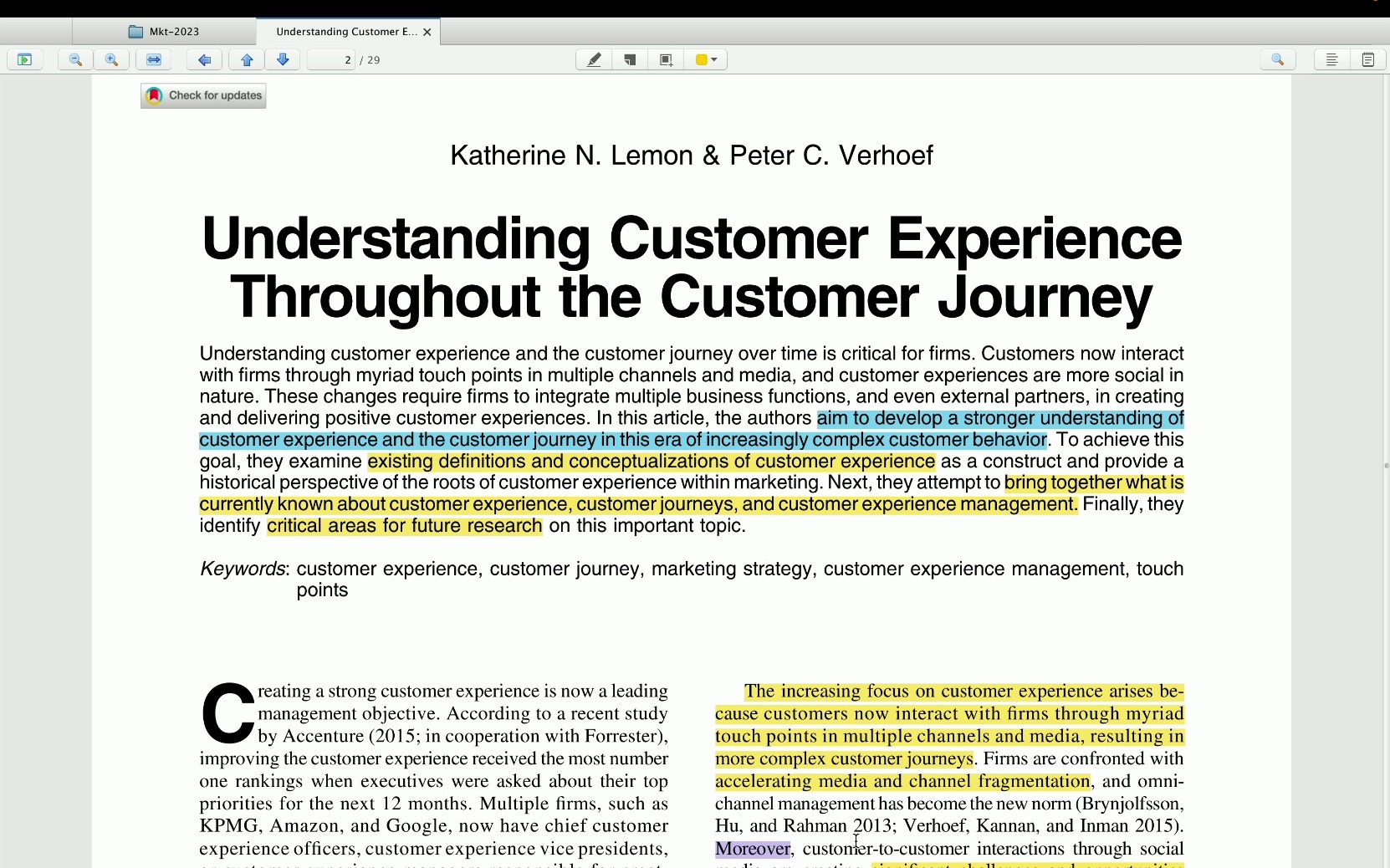The width and height of the screenshot is (1390, 868).
Task: Select the highlight text tool
Action: (x=594, y=59)
